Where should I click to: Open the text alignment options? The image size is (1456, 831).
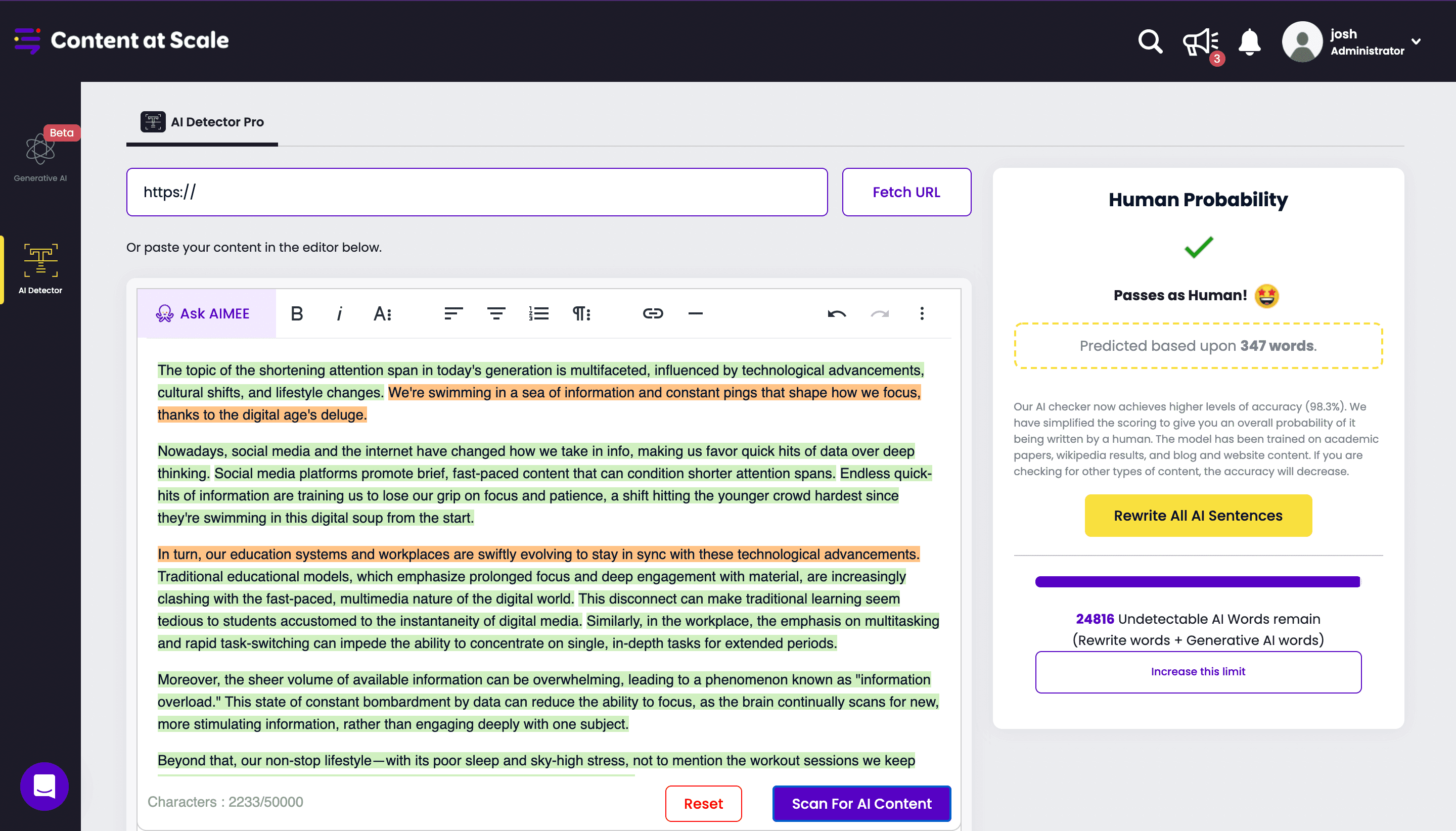[453, 313]
